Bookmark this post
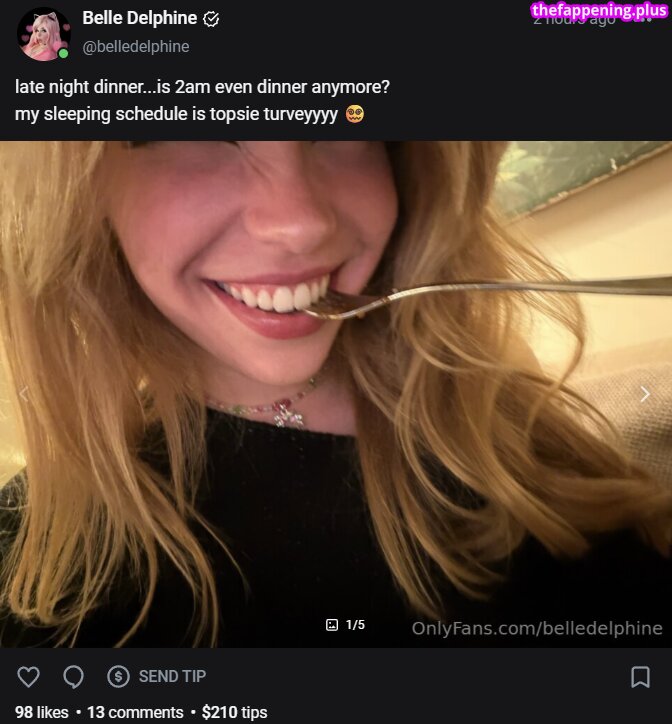 click(640, 677)
